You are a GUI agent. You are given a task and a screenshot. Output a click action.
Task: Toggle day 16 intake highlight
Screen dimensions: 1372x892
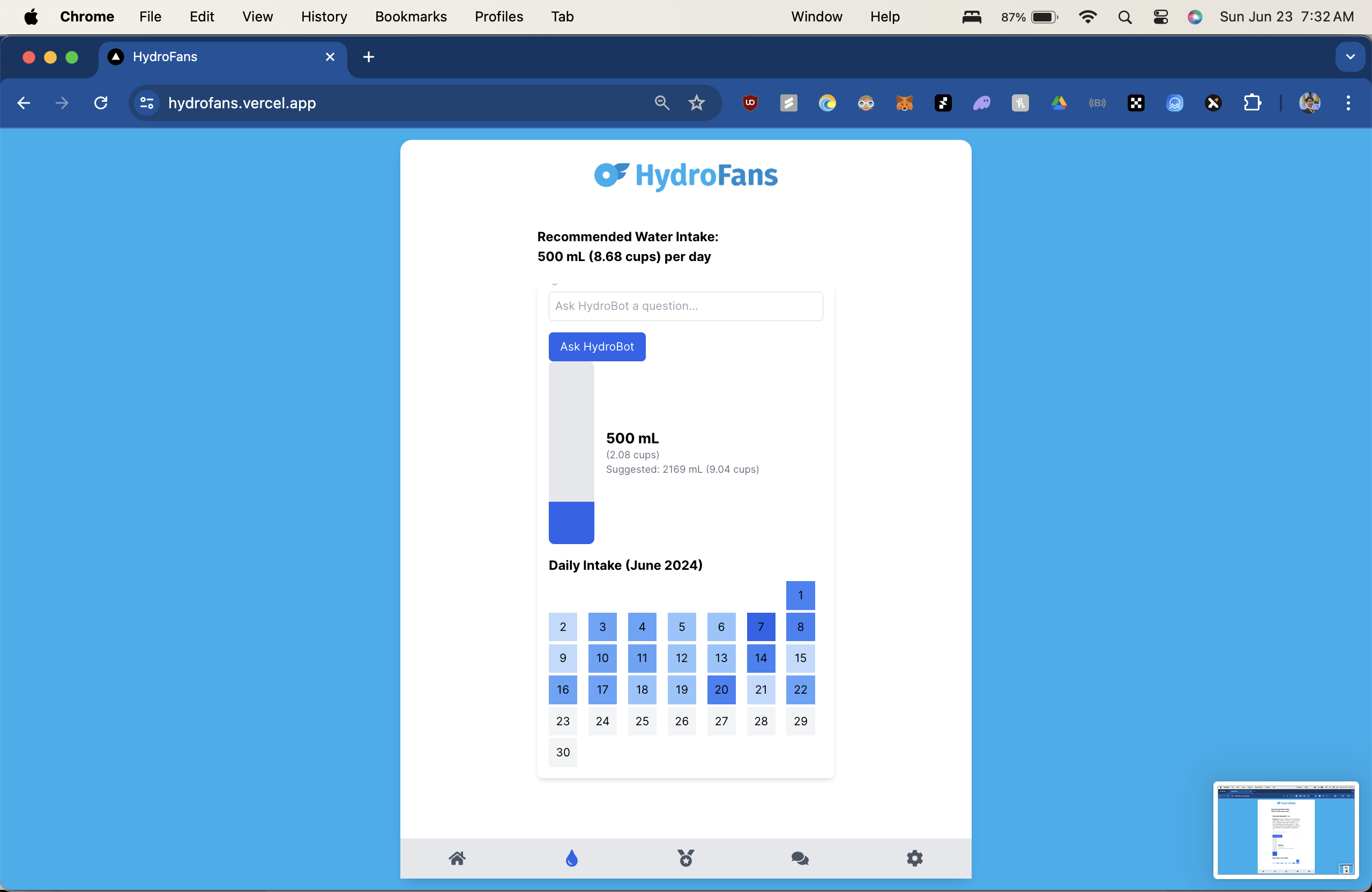(x=562, y=690)
